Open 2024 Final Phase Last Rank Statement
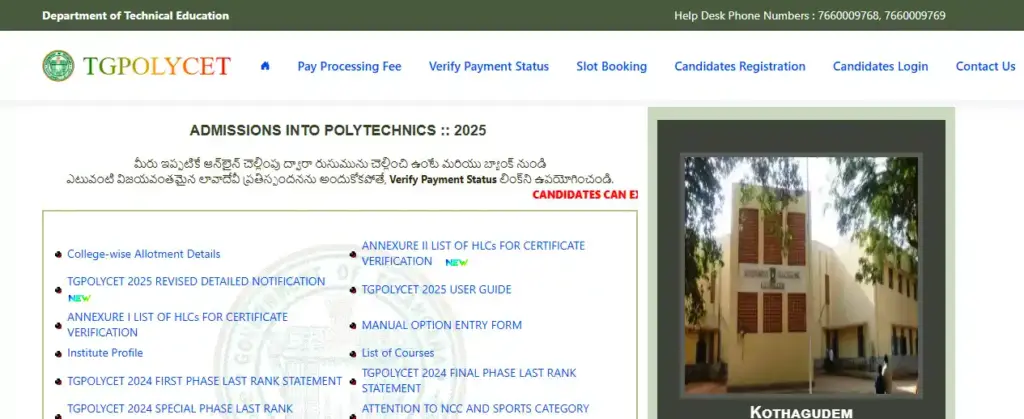The width and height of the screenshot is (1024, 419). [469, 380]
